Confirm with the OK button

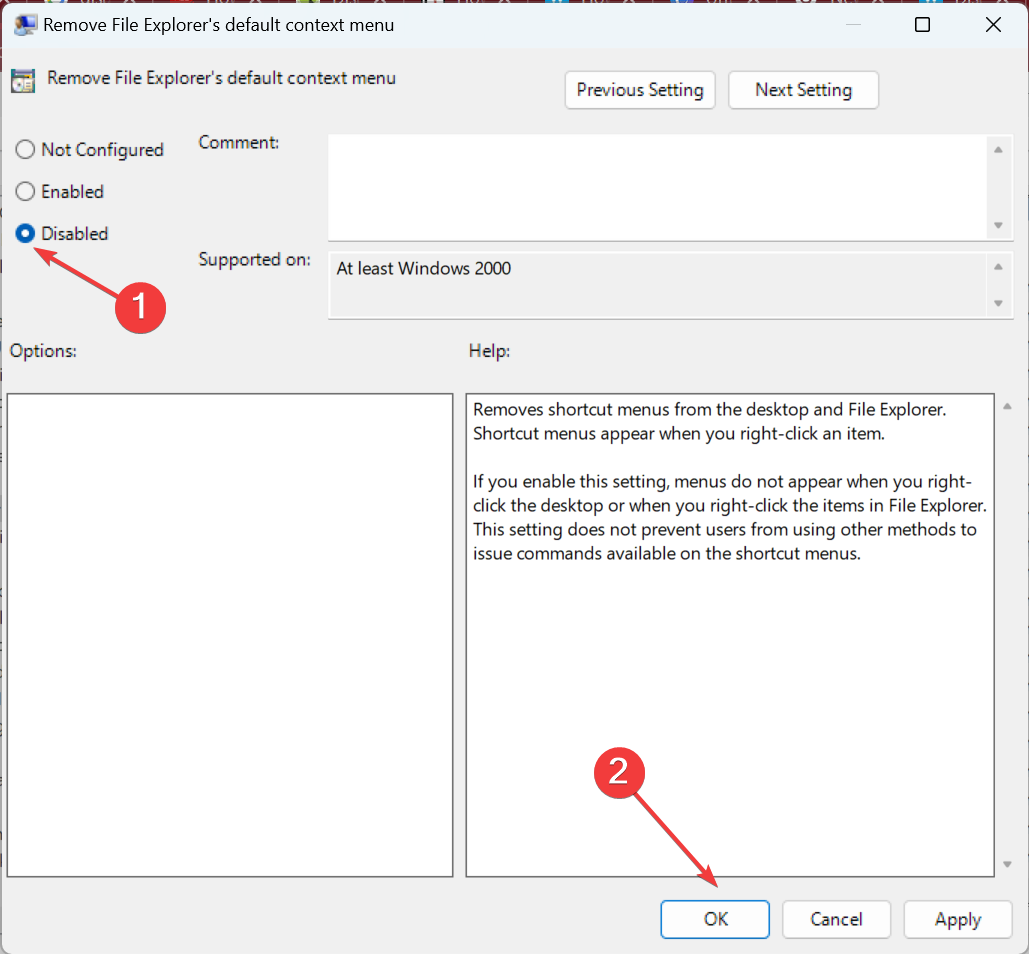click(x=715, y=919)
